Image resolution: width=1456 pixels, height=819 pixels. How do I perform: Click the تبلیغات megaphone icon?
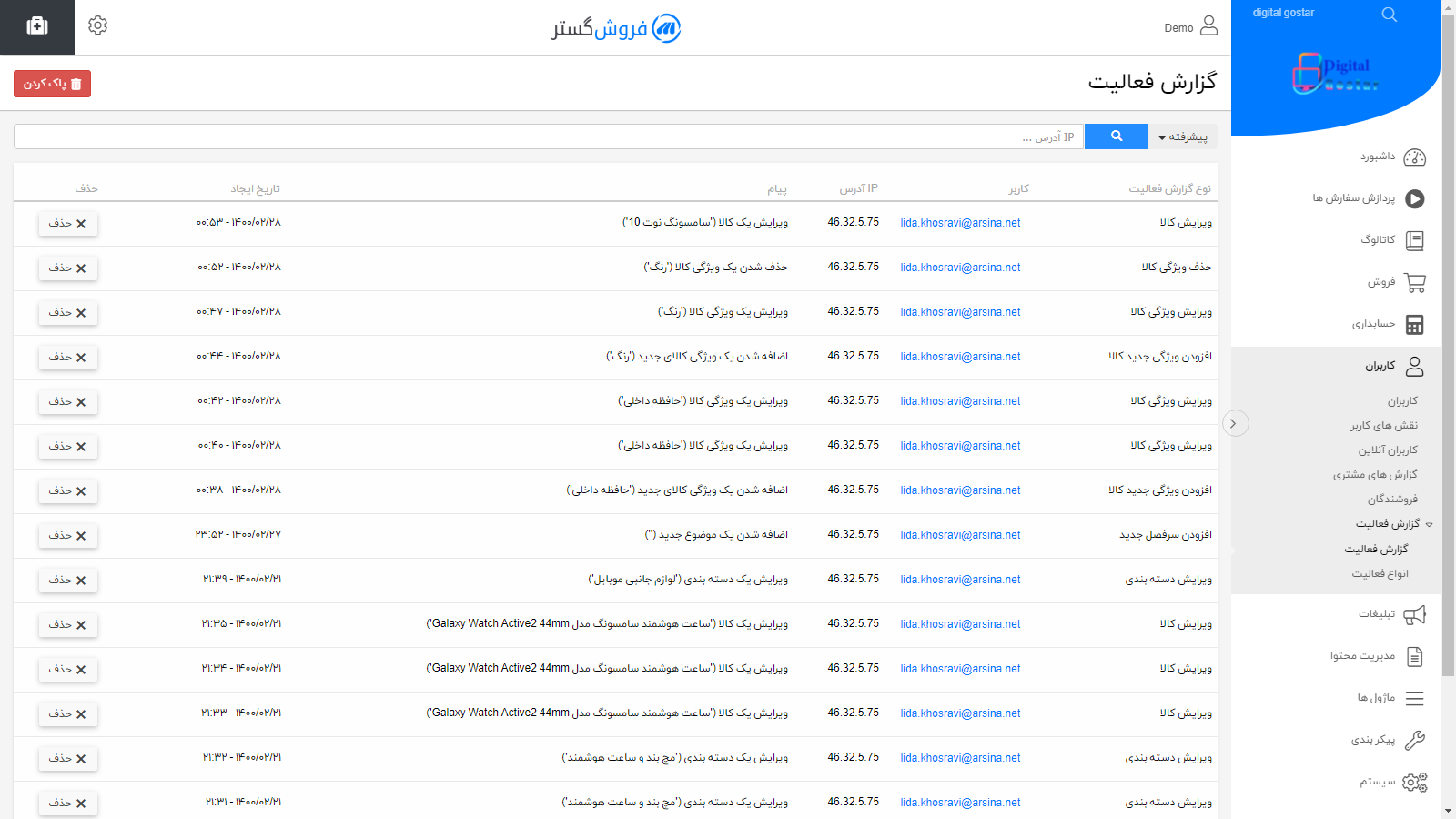click(x=1414, y=614)
